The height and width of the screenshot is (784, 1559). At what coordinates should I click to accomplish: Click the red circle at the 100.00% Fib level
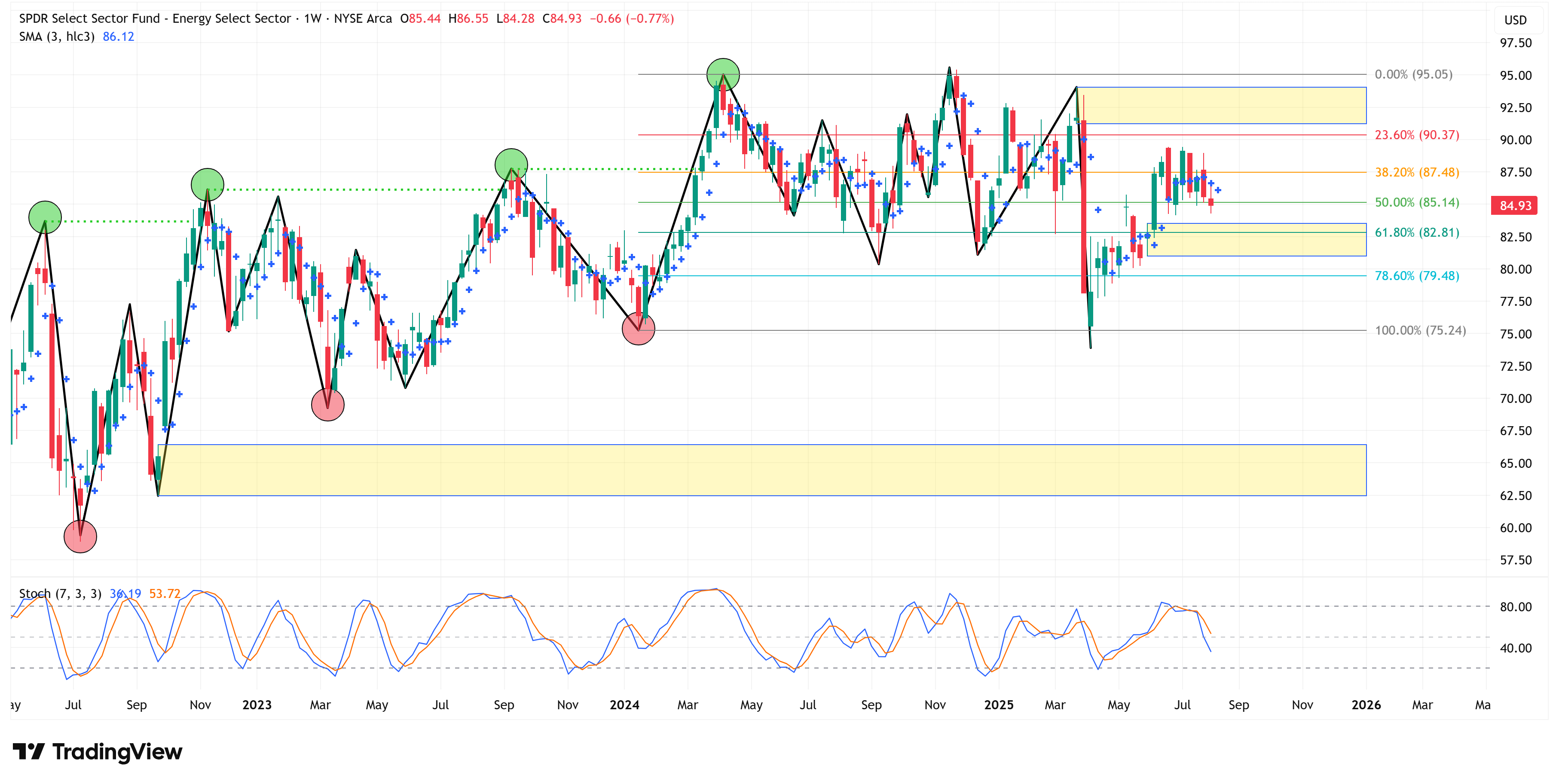click(x=638, y=329)
